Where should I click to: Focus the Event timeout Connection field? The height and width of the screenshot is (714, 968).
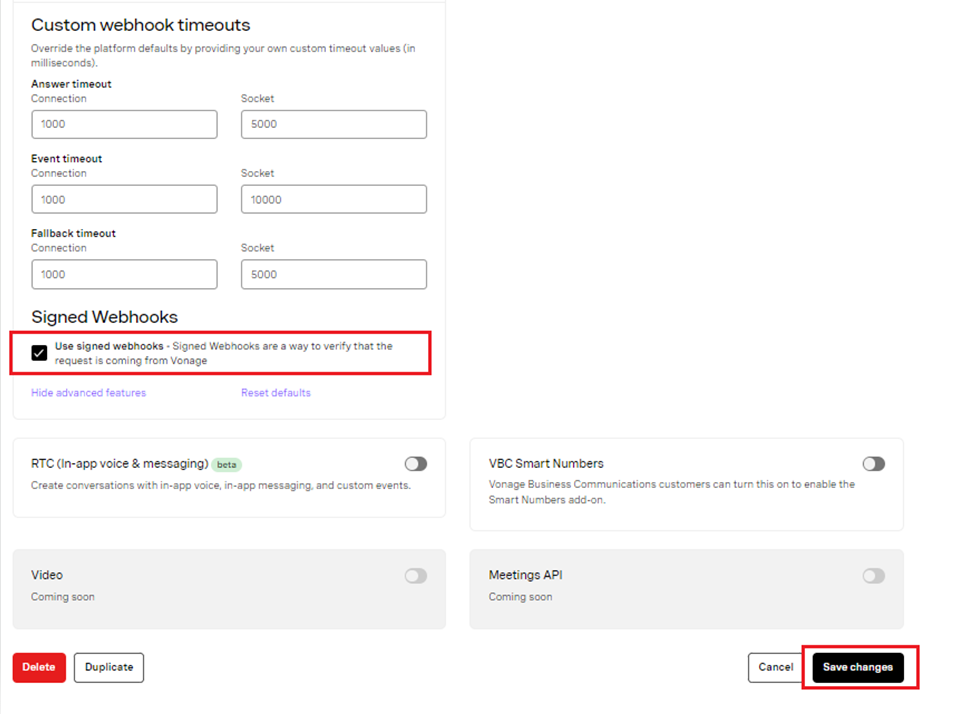(124, 199)
